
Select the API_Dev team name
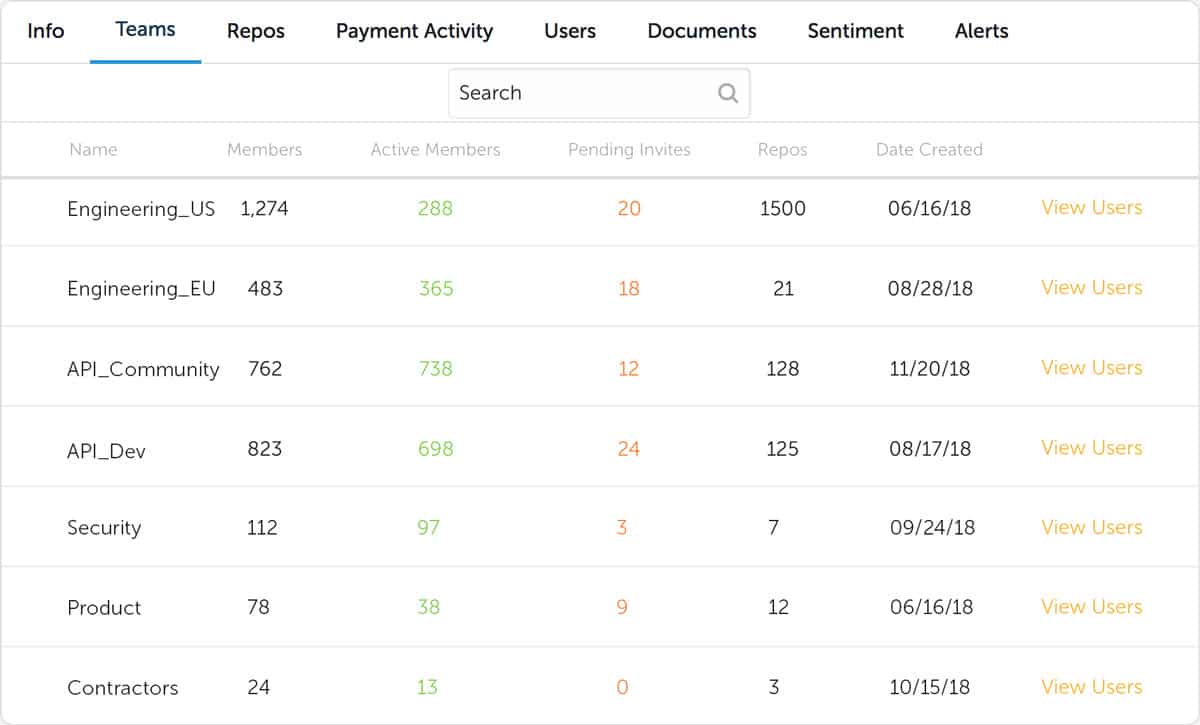point(106,450)
